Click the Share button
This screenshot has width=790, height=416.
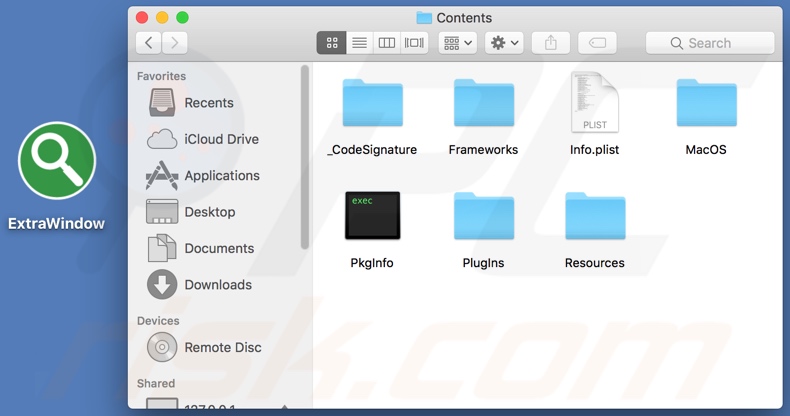point(551,43)
